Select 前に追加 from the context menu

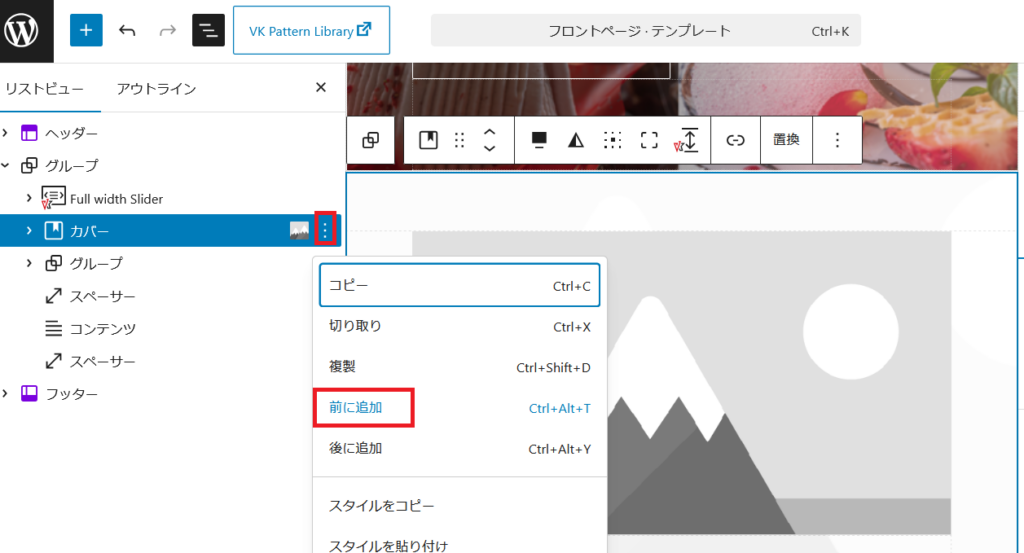[356, 408]
